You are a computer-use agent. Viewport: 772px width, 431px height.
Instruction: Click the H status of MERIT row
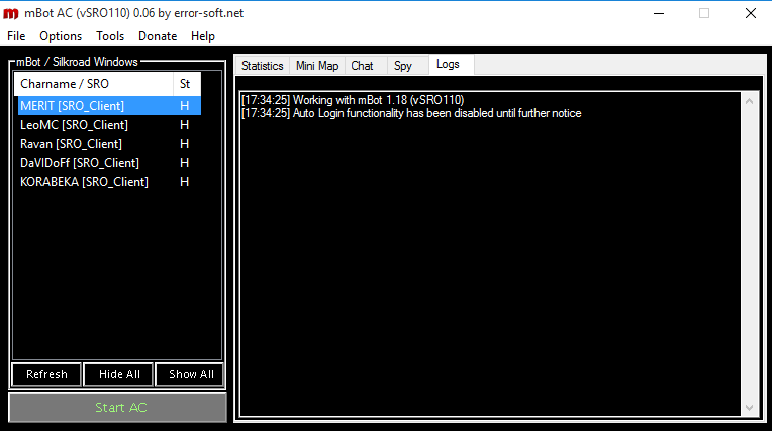click(185, 106)
